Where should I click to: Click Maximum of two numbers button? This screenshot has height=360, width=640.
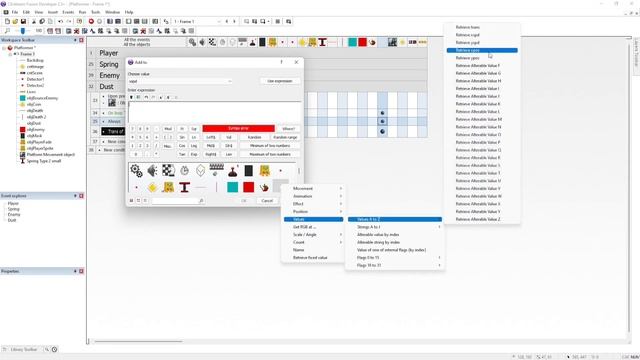click(x=270, y=154)
